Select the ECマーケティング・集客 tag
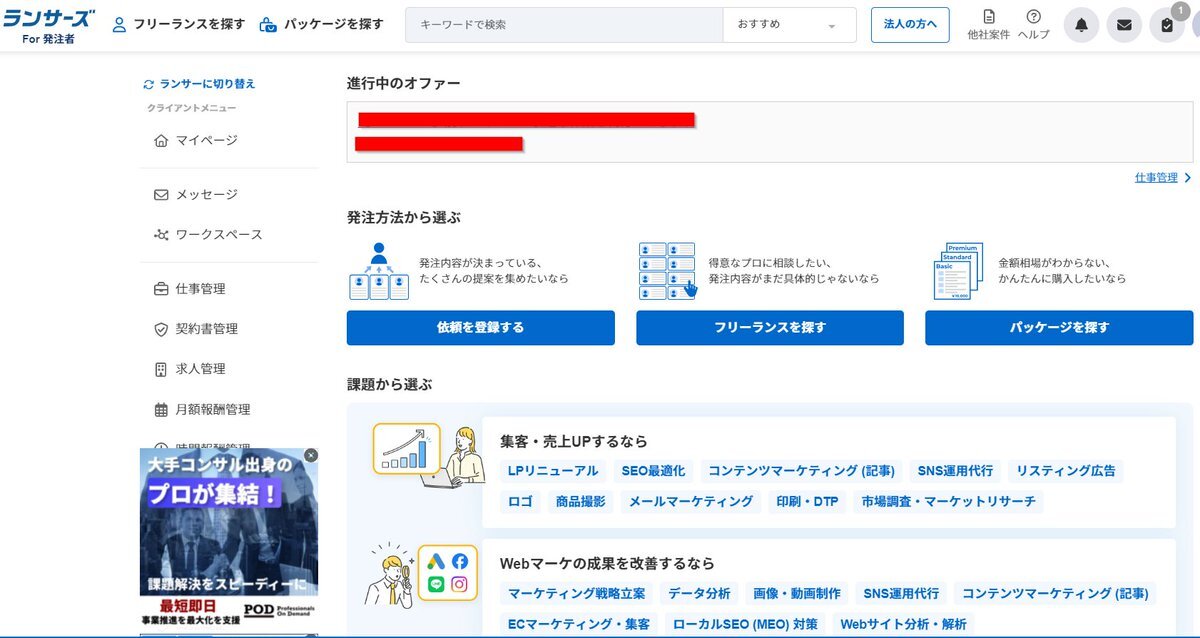Image resolution: width=1200 pixels, height=638 pixels. 579,625
